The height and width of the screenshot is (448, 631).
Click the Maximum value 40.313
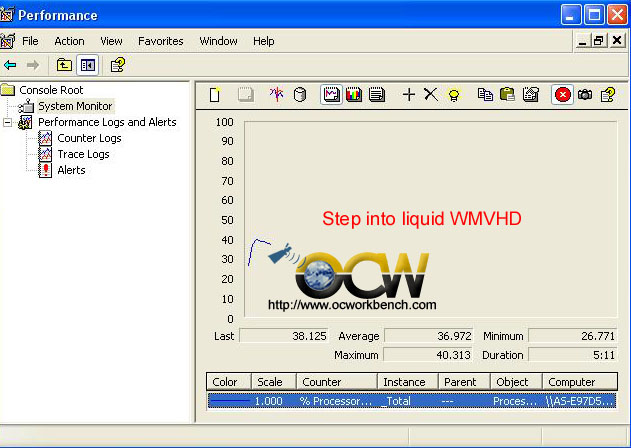[x=427, y=355]
